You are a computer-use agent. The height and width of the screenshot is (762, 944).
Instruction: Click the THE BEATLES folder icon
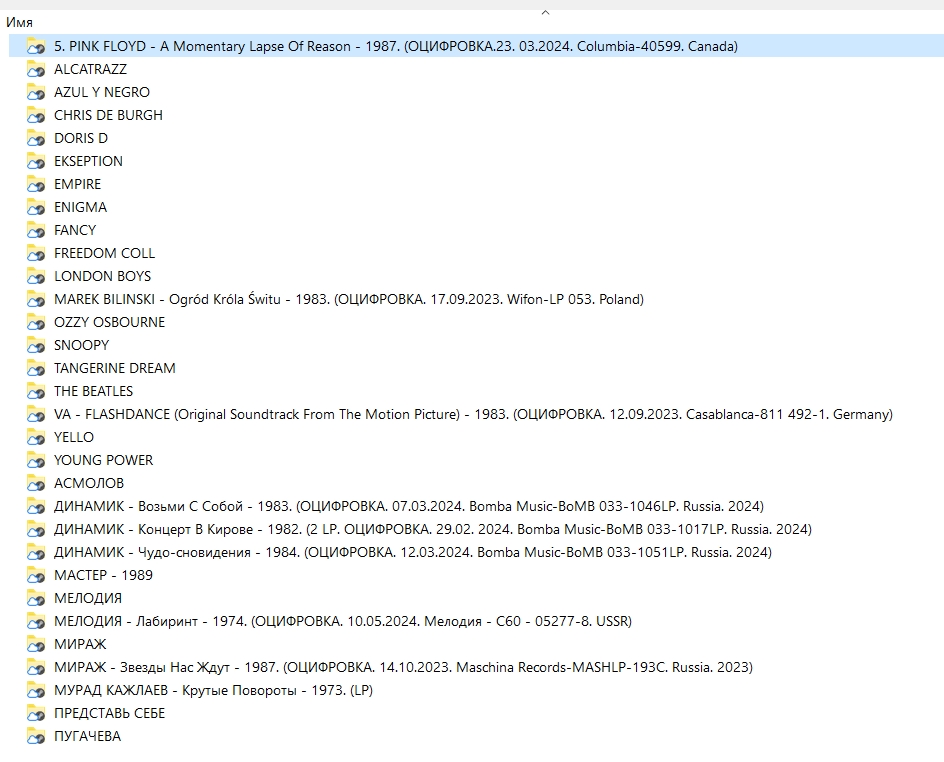tap(36, 391)
